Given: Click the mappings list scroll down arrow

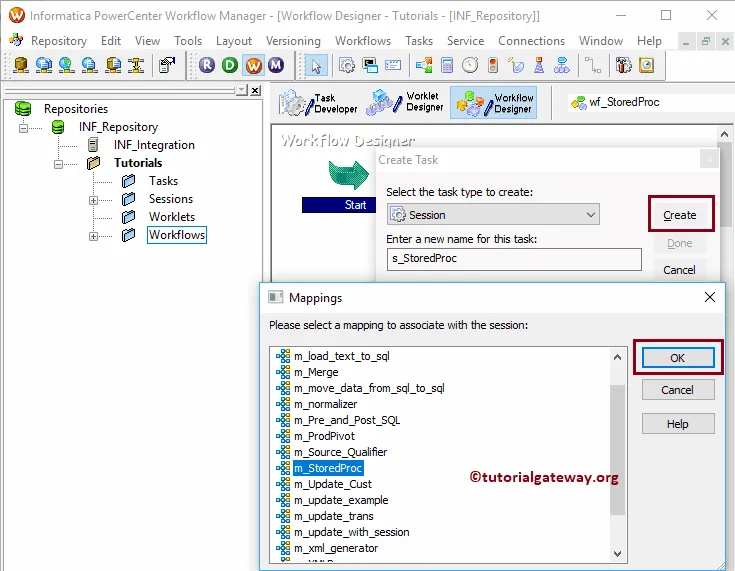Looking at the screenshot, I should tap(617, 554).
